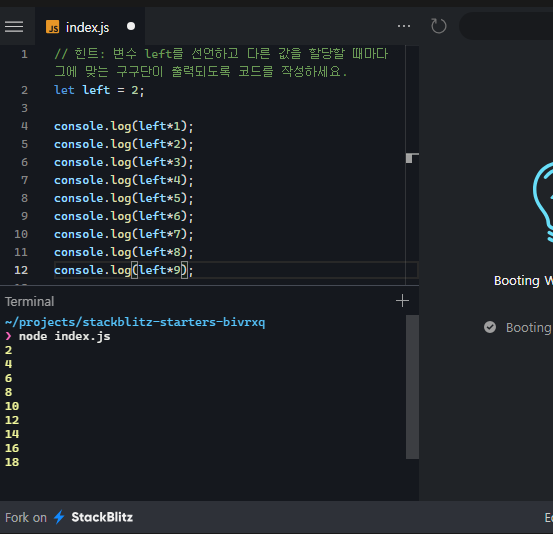Open the hamburger sidebar menu
The image size is (553, 534).
tap(14, 27)
